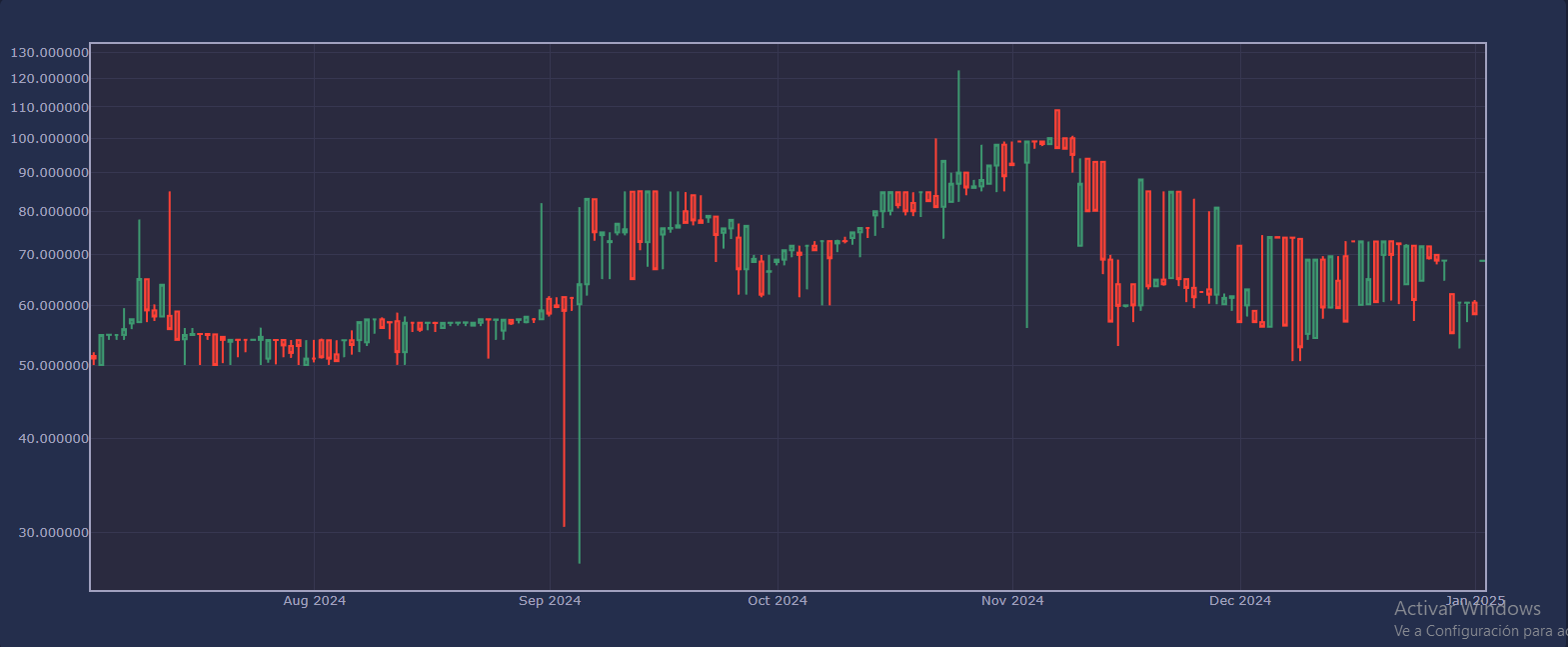Click the 120.000000 y-axis label

(50, 78)
